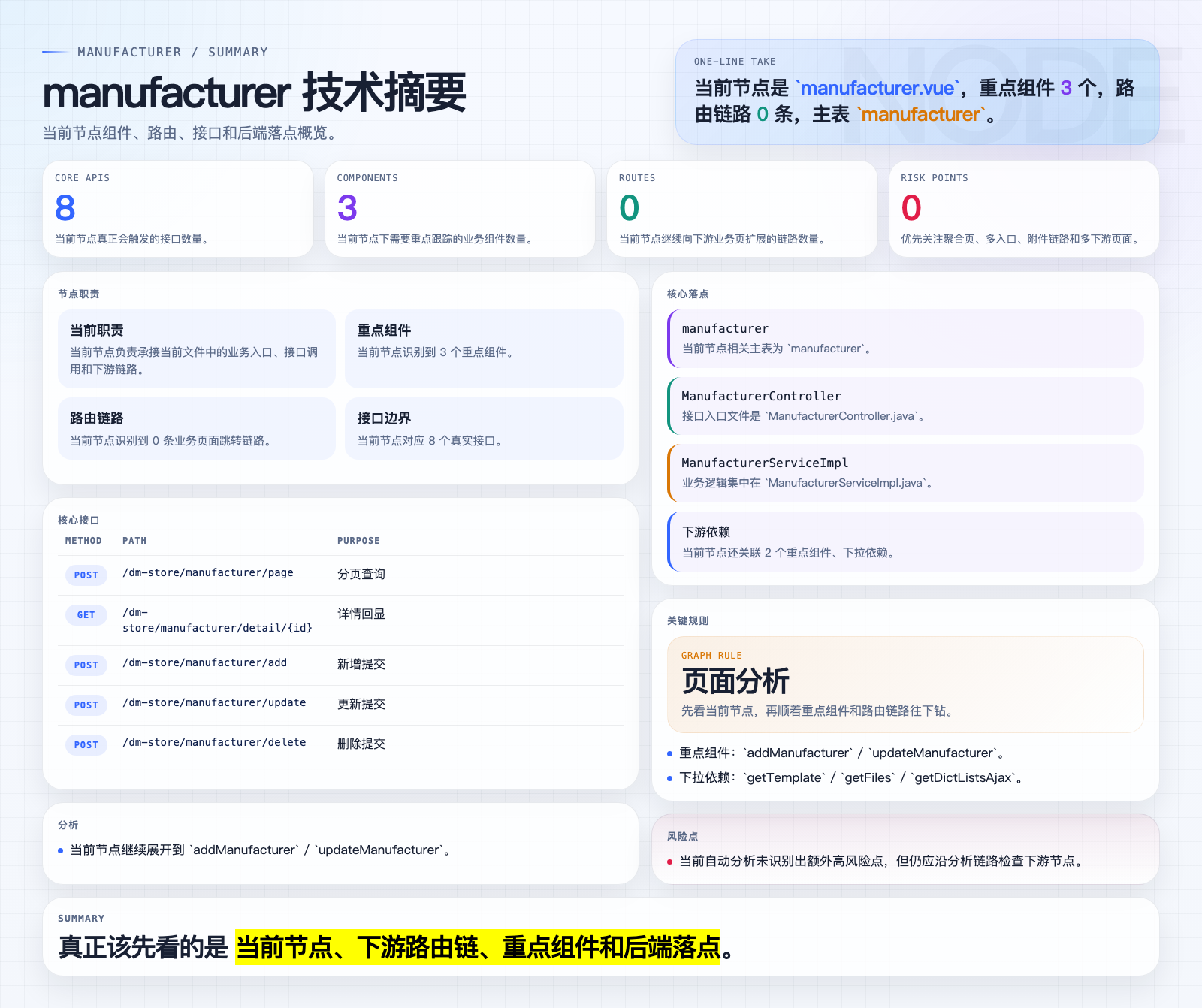
Task: Click the 下游依赖 item
Action: (x=905, y=542)
